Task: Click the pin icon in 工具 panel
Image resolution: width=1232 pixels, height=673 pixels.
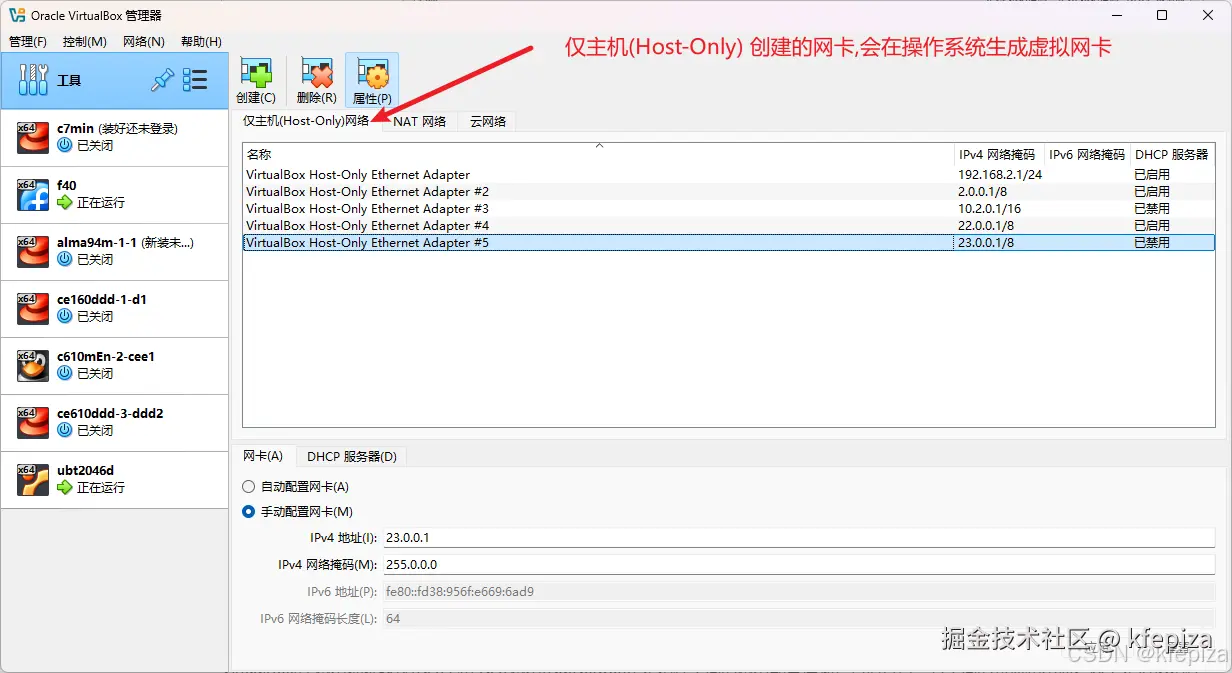Action: coord(162,81)
